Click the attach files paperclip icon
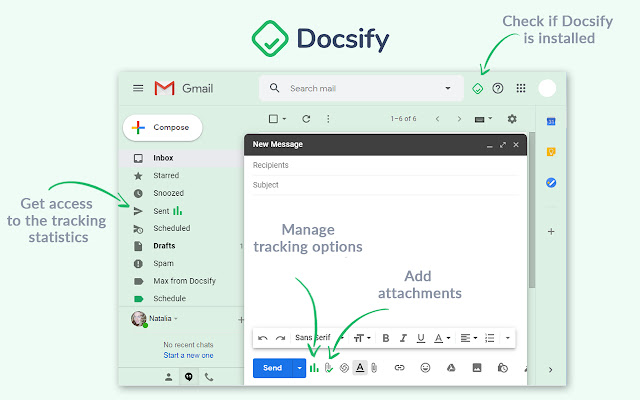640x400 pixels. pyautogui.click(x=374, y=368)
